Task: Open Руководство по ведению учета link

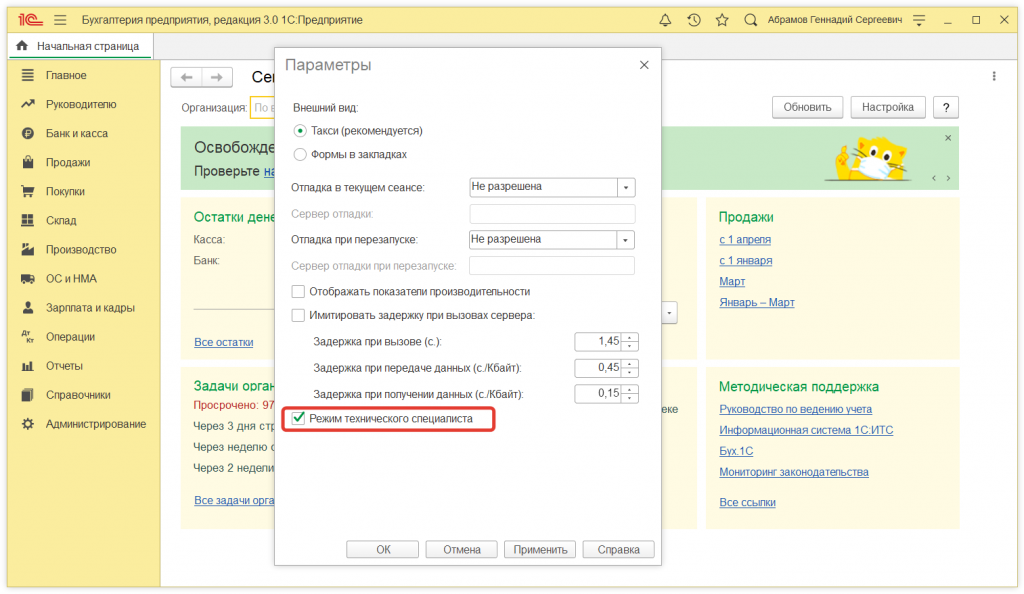Action: tap(795, 409)
